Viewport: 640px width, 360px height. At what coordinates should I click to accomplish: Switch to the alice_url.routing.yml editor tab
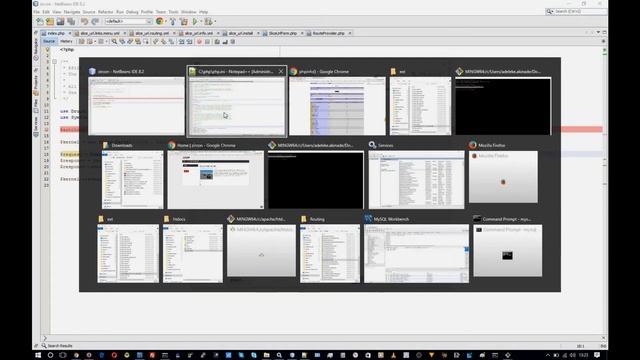tap(152, 33)
